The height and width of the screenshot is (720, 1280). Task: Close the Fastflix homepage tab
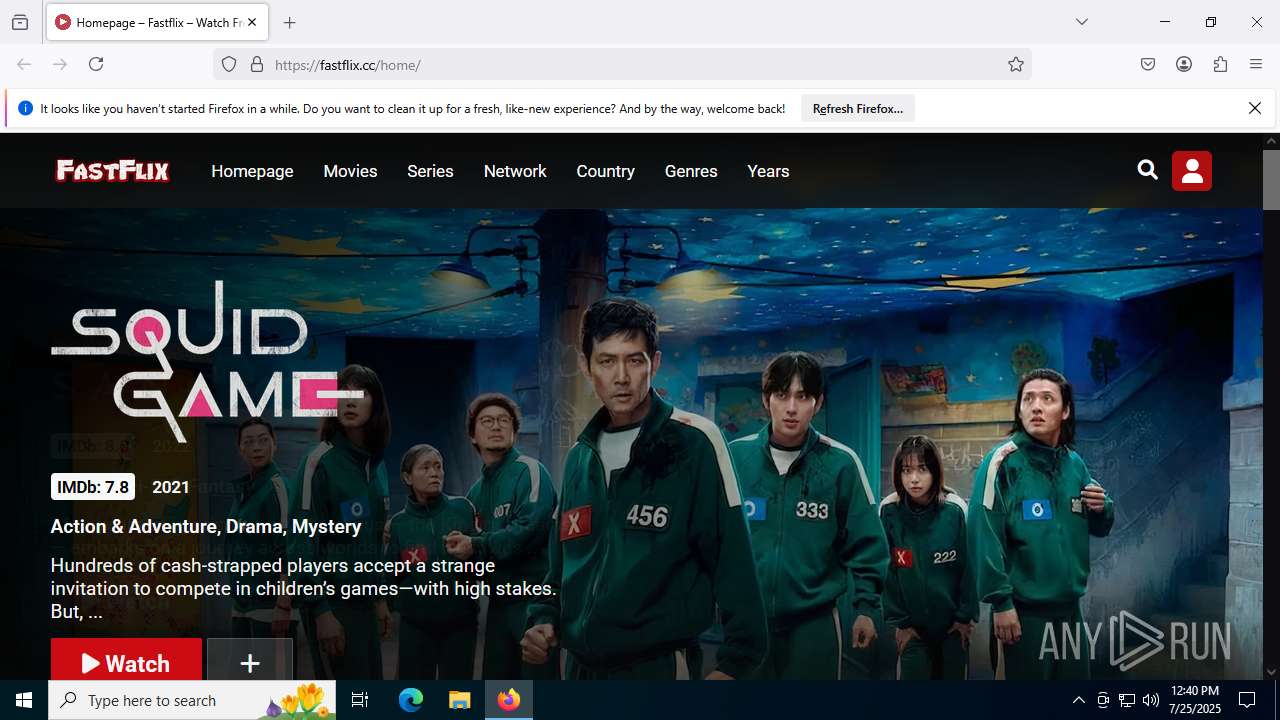[x=252, y=22]
